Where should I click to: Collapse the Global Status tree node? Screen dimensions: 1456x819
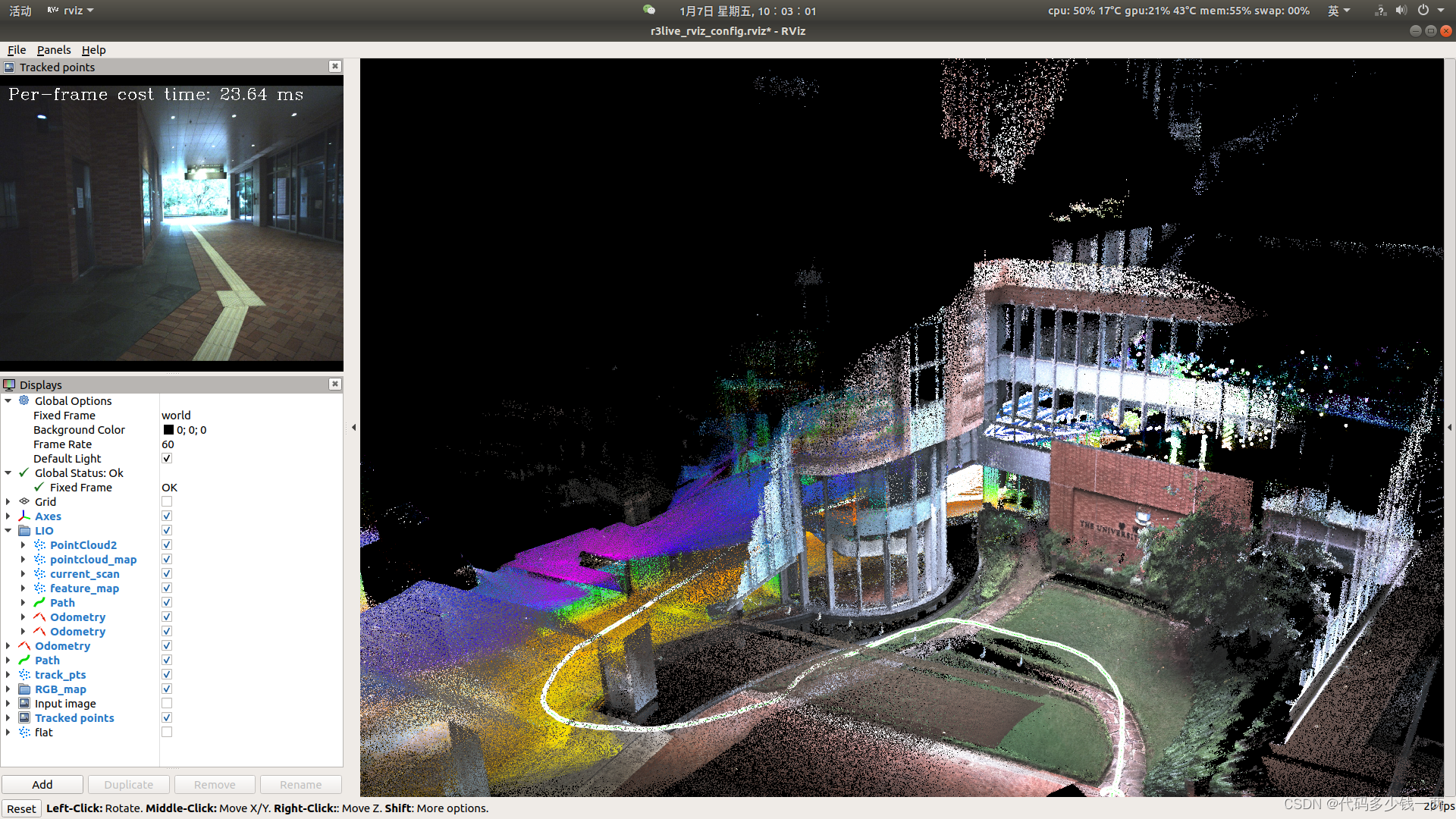click(x=8, y=472)
